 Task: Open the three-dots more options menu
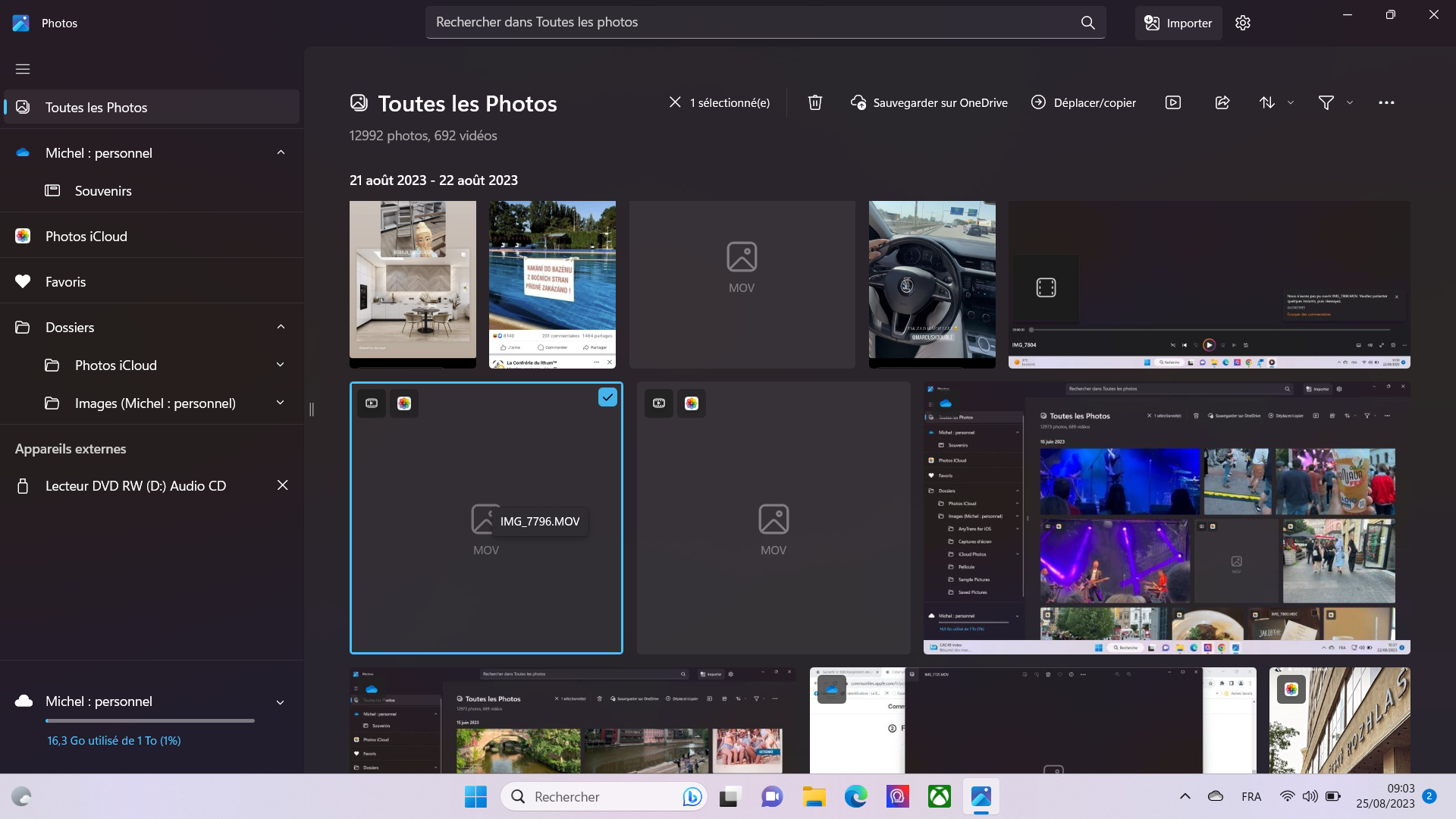(x=1386, y=102)
